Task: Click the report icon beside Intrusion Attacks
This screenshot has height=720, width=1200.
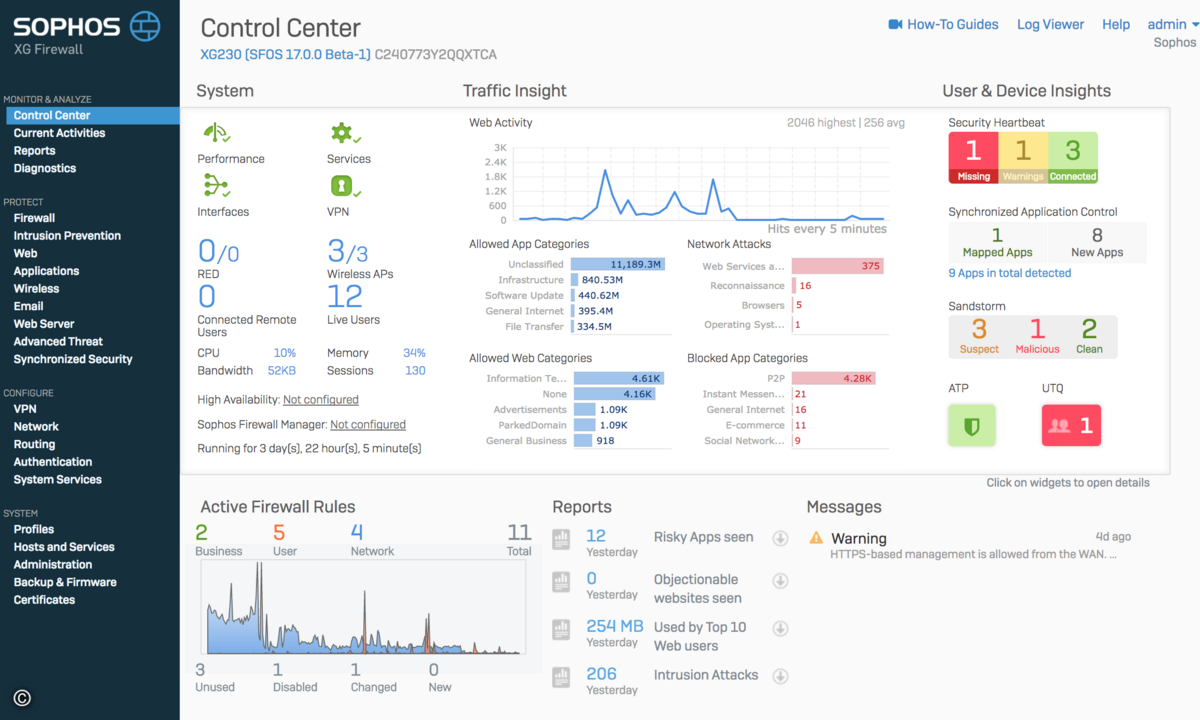Action: [562, 677]
